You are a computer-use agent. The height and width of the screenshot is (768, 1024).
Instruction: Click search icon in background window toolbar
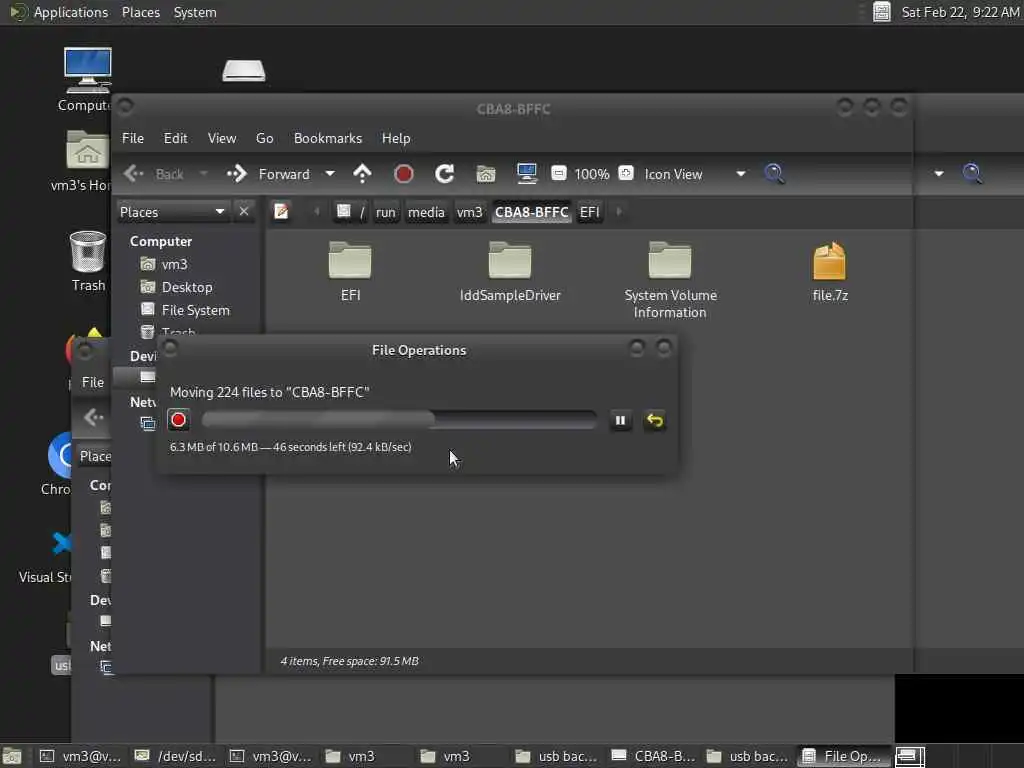click(x=972, y=173)
